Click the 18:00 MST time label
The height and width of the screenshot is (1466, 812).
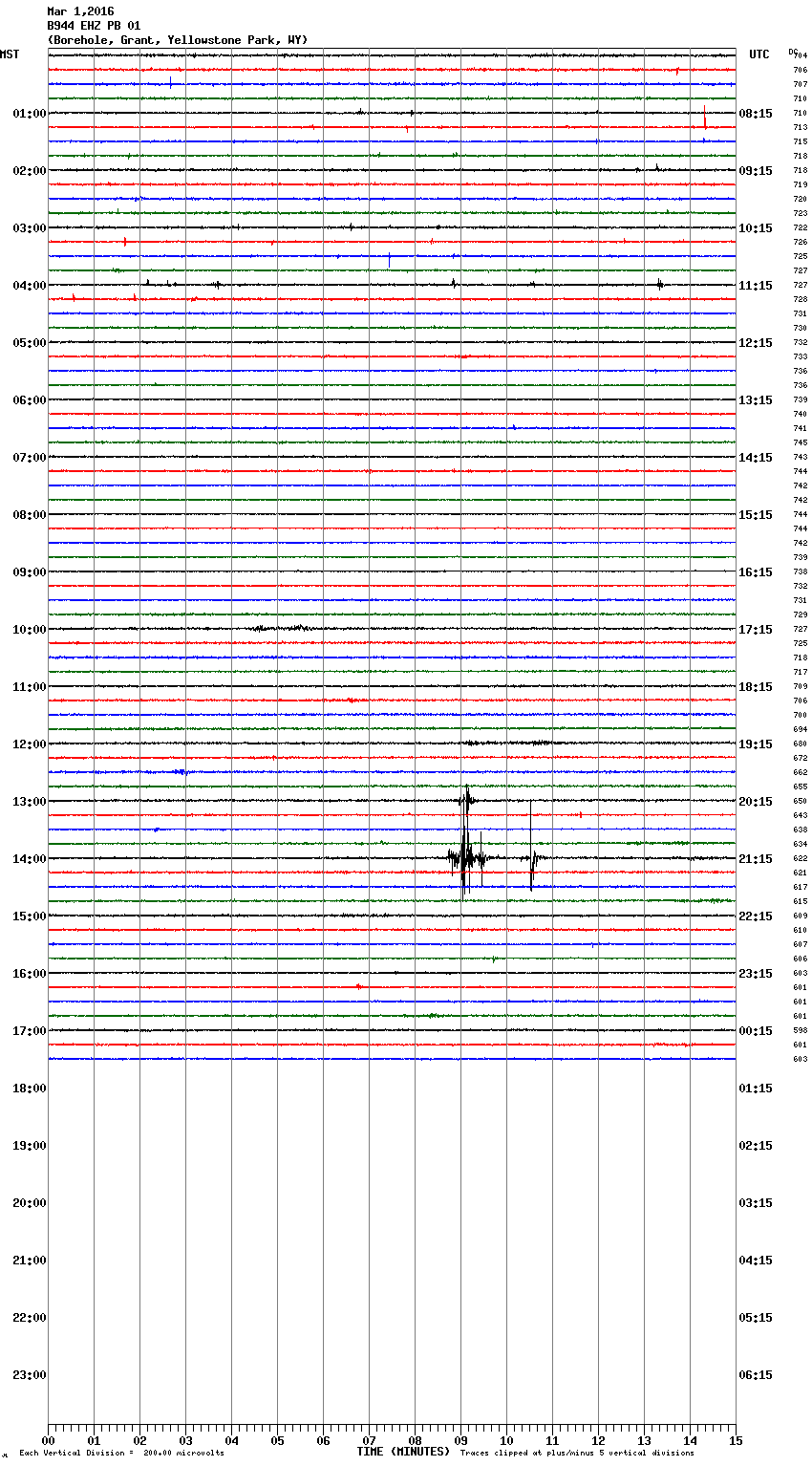(x=30, y=1089)
